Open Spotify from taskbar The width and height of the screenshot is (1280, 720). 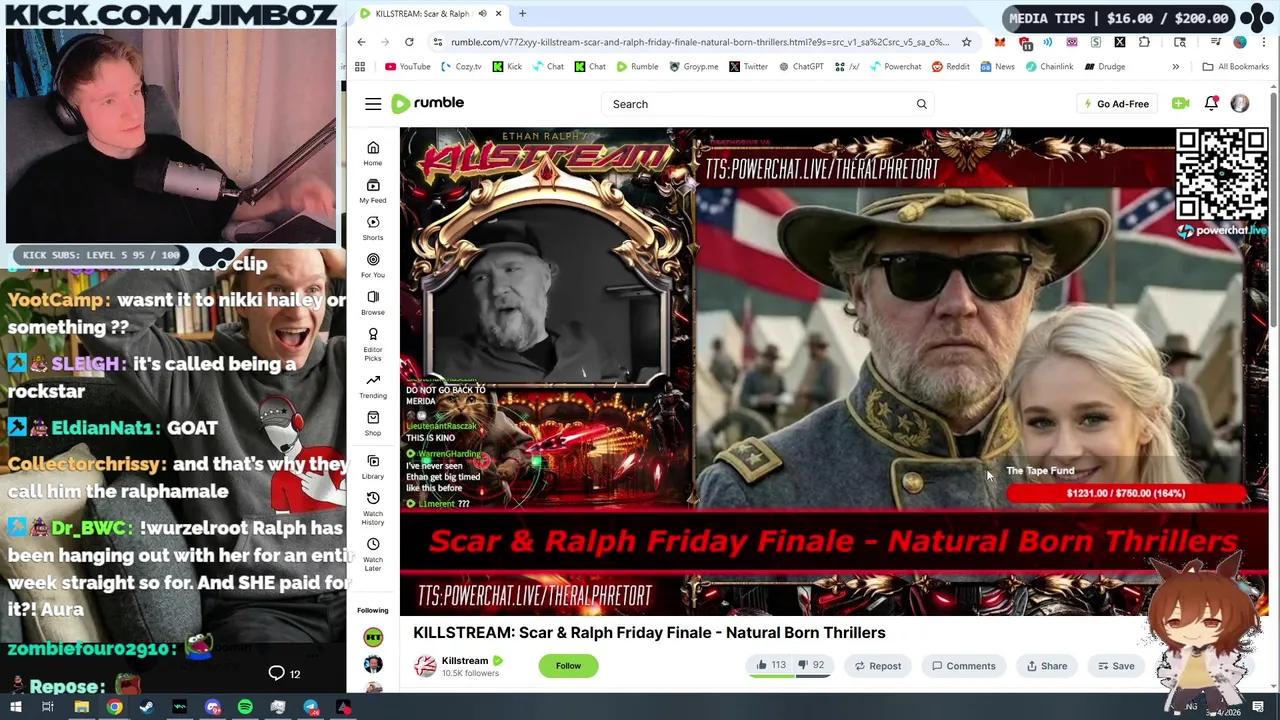pyautogui.click(x=245, y=707)
